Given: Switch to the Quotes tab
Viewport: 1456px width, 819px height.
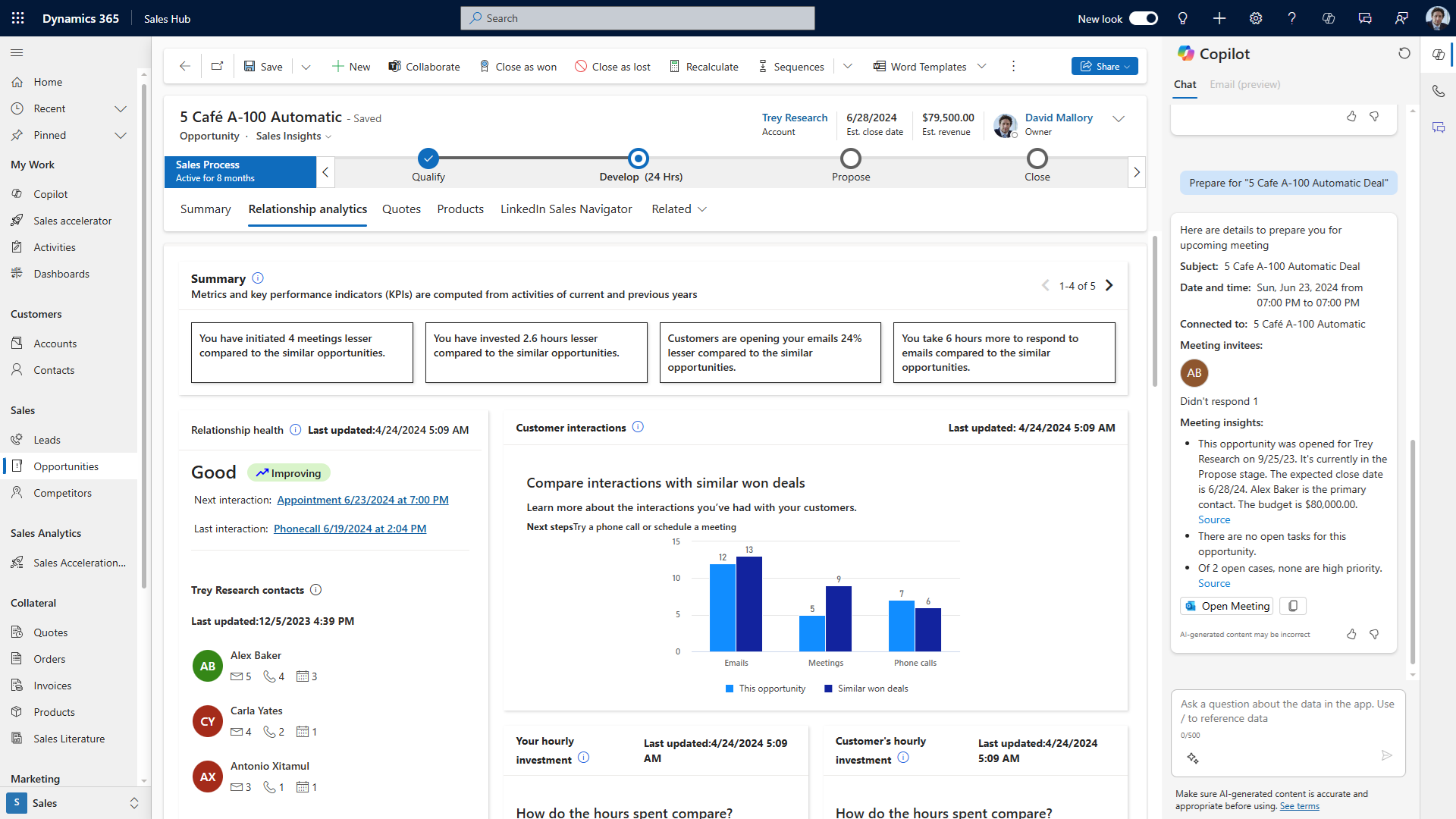Looking at the screenshot, I should tap(401, 209).
